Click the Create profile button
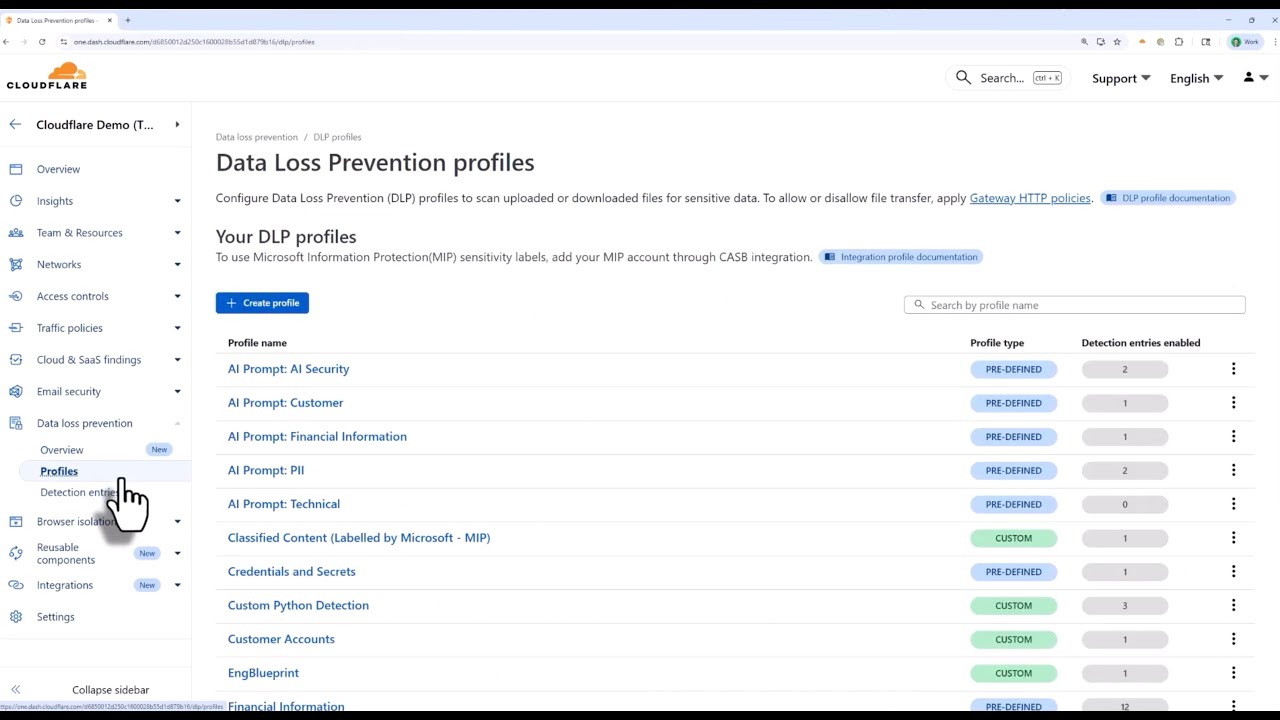This screenshot has height=720, width=1280. 262,303
